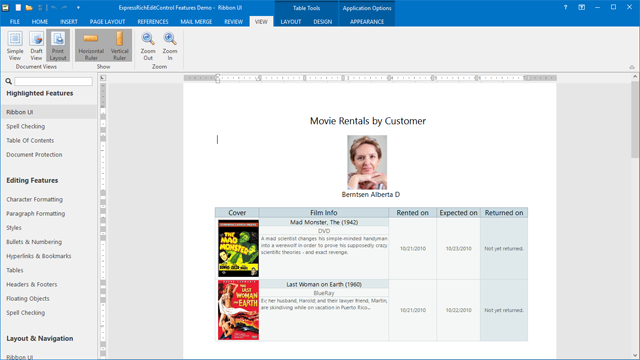This screenshot has width=640, height=360.
Task: Switch to Simple View
Action: [15, 46]
